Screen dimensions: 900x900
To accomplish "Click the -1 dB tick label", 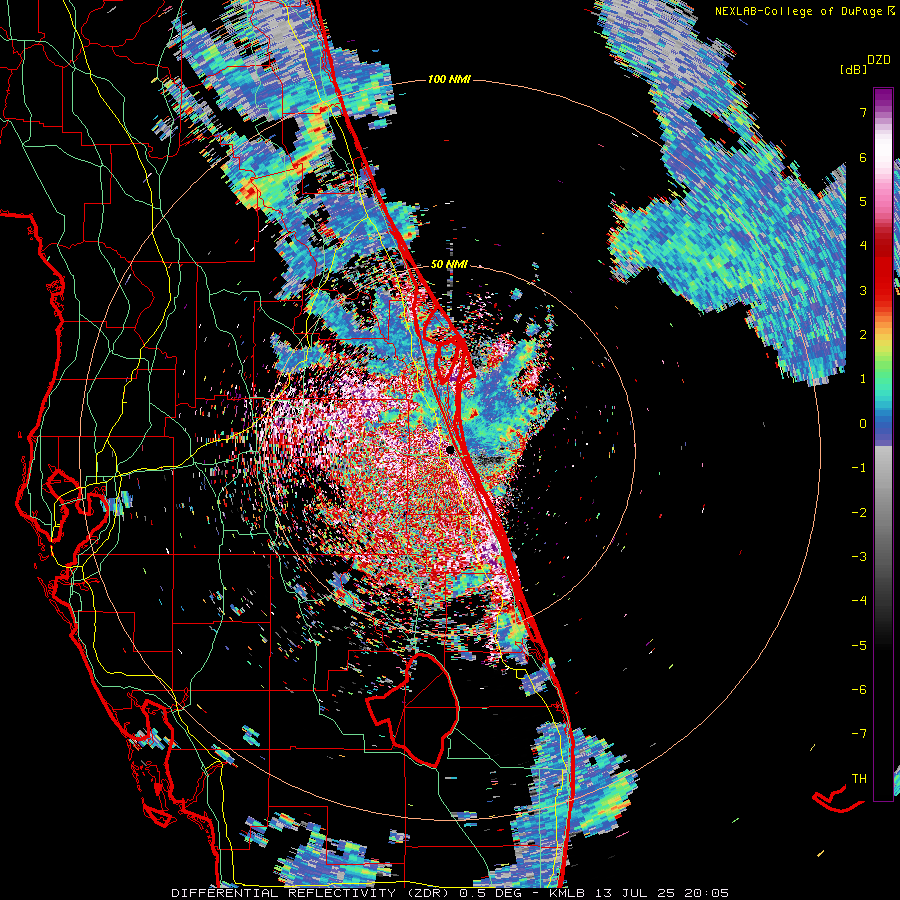I will tap(859, 468).
